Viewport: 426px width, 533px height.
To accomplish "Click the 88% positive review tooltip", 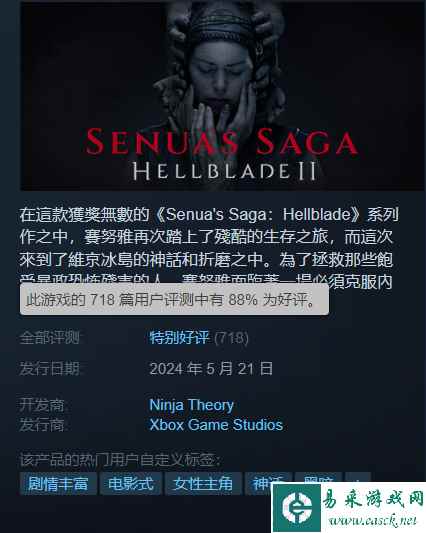I will pos(174,299).
